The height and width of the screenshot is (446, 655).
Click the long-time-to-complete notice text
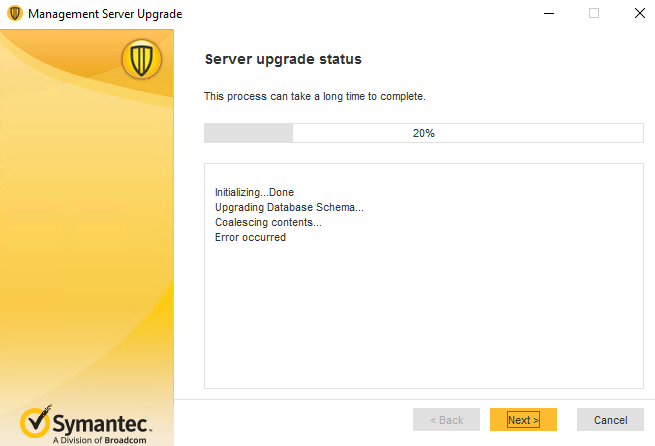point(315,96)
